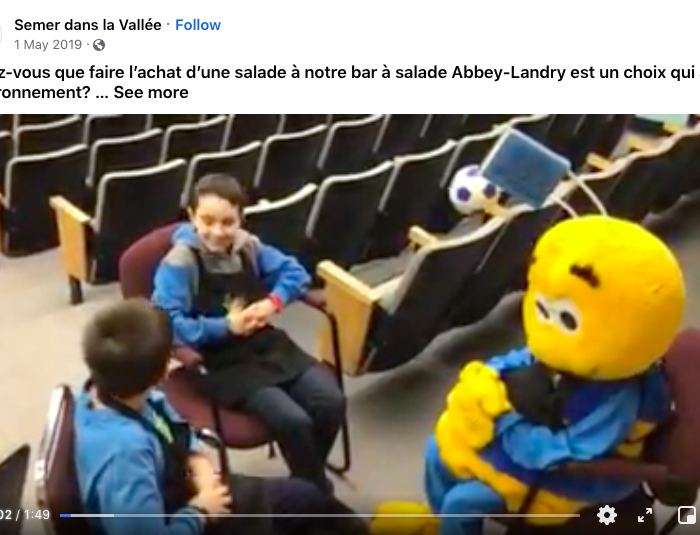
Task: Expand the video to fullscreen
Action: point(645,515)
